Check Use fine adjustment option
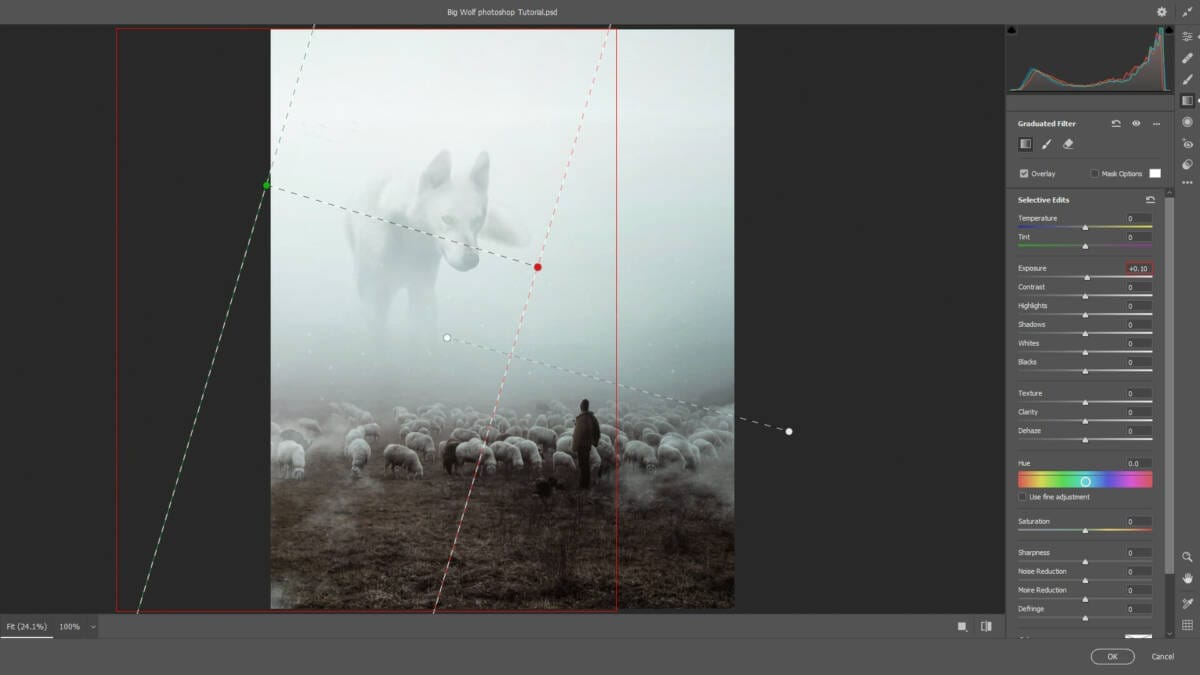Viewport: 1200px width, 675px height. [1022, 497]
